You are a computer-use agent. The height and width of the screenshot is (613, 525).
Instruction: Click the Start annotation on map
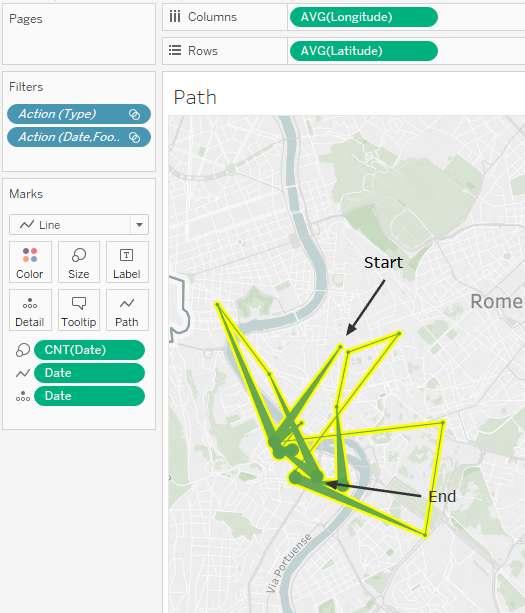(383, 263)
